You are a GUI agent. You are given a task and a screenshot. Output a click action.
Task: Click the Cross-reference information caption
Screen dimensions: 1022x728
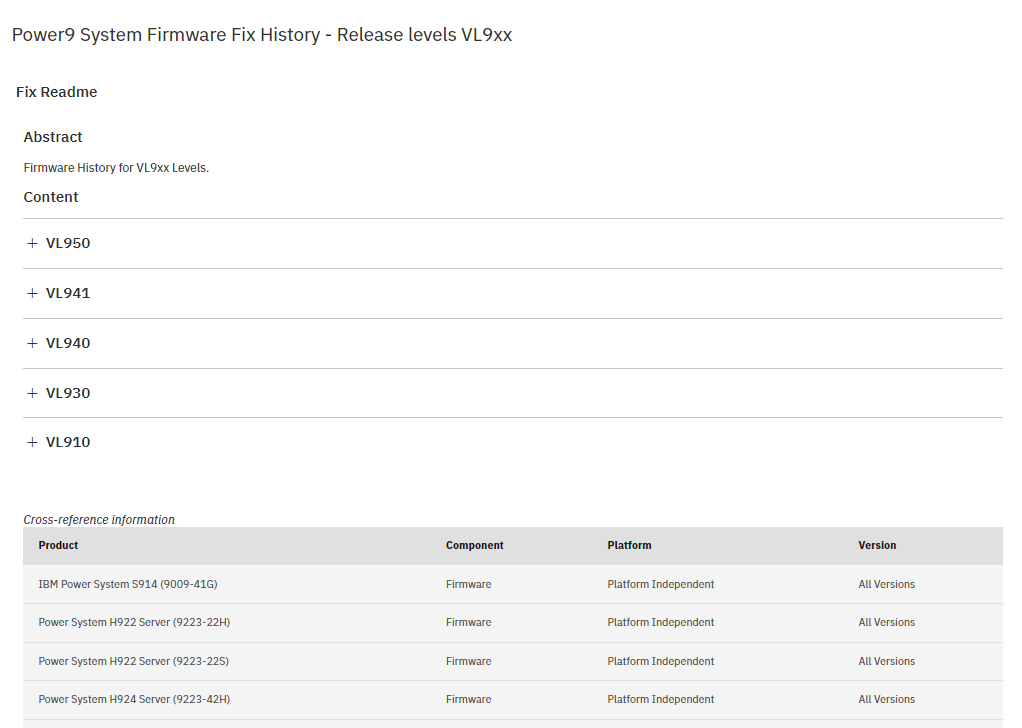point(99,519)
